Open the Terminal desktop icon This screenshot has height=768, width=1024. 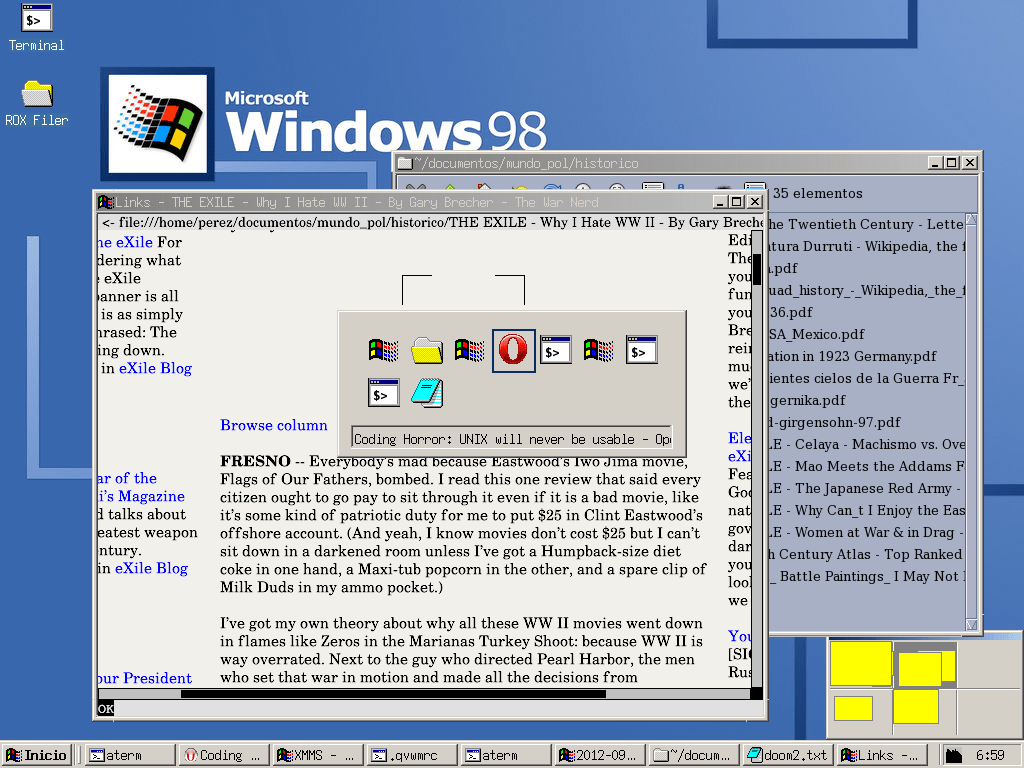pos(37,27)
